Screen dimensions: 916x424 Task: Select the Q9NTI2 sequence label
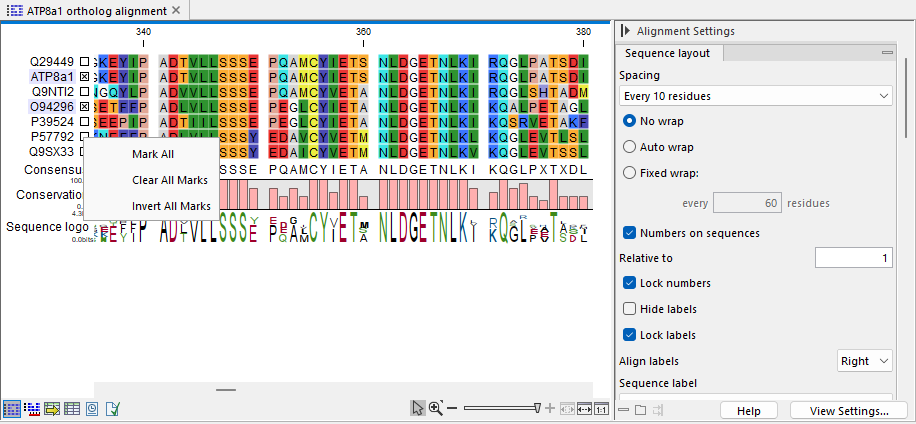point(52,92)
